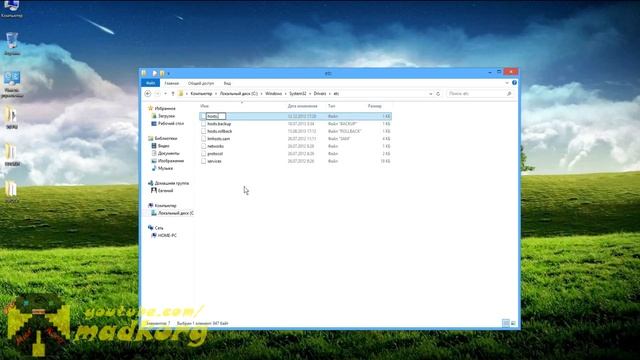Sort by the Размер column header
The width and height of the screenshot is (640, 360).
pyautogui.click(x=374, y=106)
